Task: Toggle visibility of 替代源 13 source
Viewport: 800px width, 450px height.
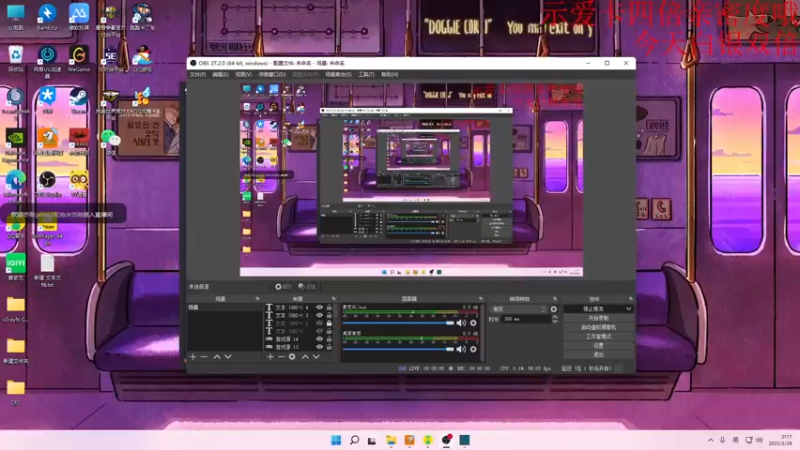Action: (319, 347)
